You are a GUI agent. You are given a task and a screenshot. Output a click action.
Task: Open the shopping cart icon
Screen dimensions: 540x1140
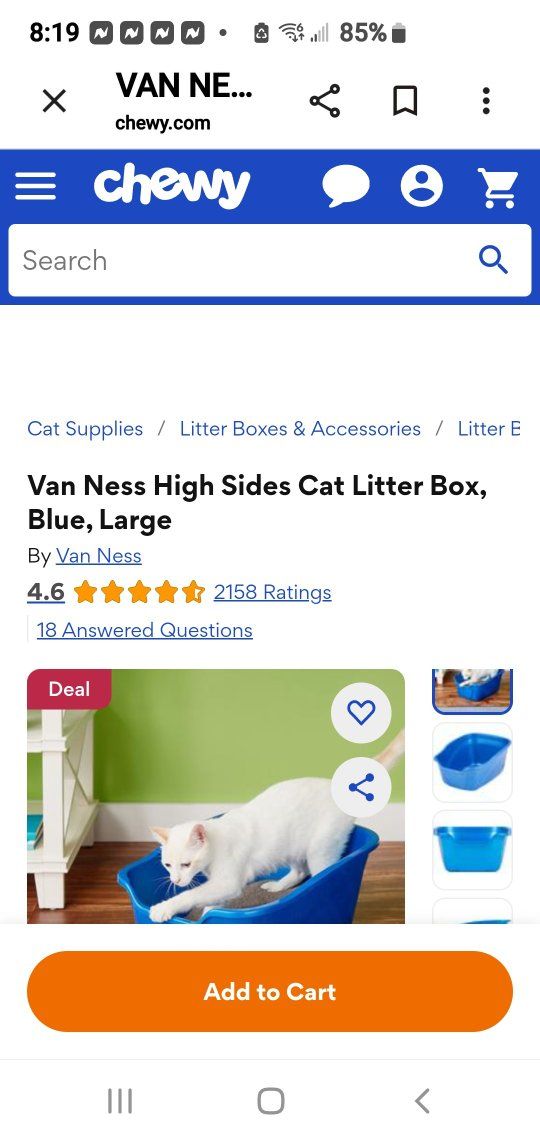(x=498, y=187)
